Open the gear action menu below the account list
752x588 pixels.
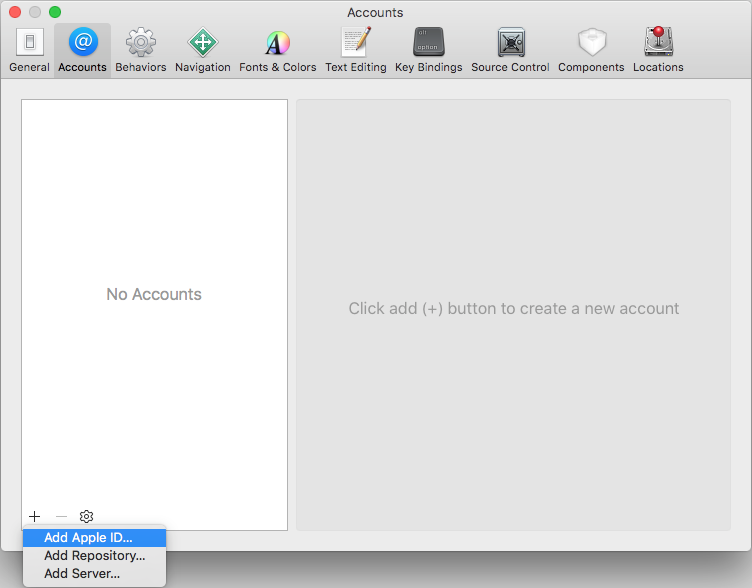[x=86, y=517]
